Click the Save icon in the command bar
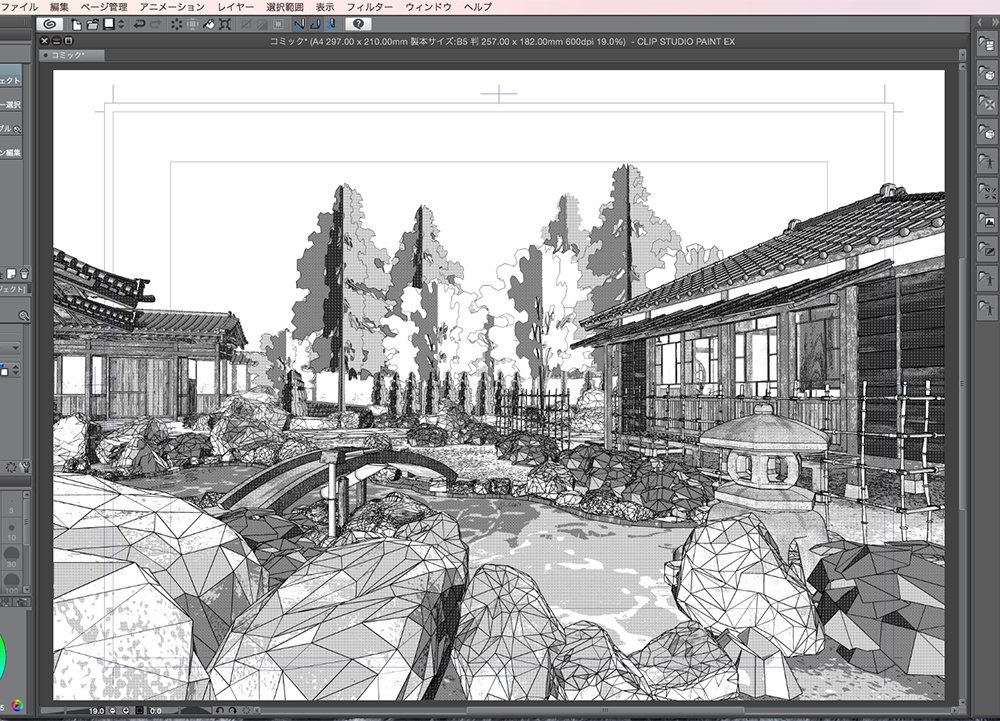This screenshot has width=1000, height=721. tap(108, 26)
